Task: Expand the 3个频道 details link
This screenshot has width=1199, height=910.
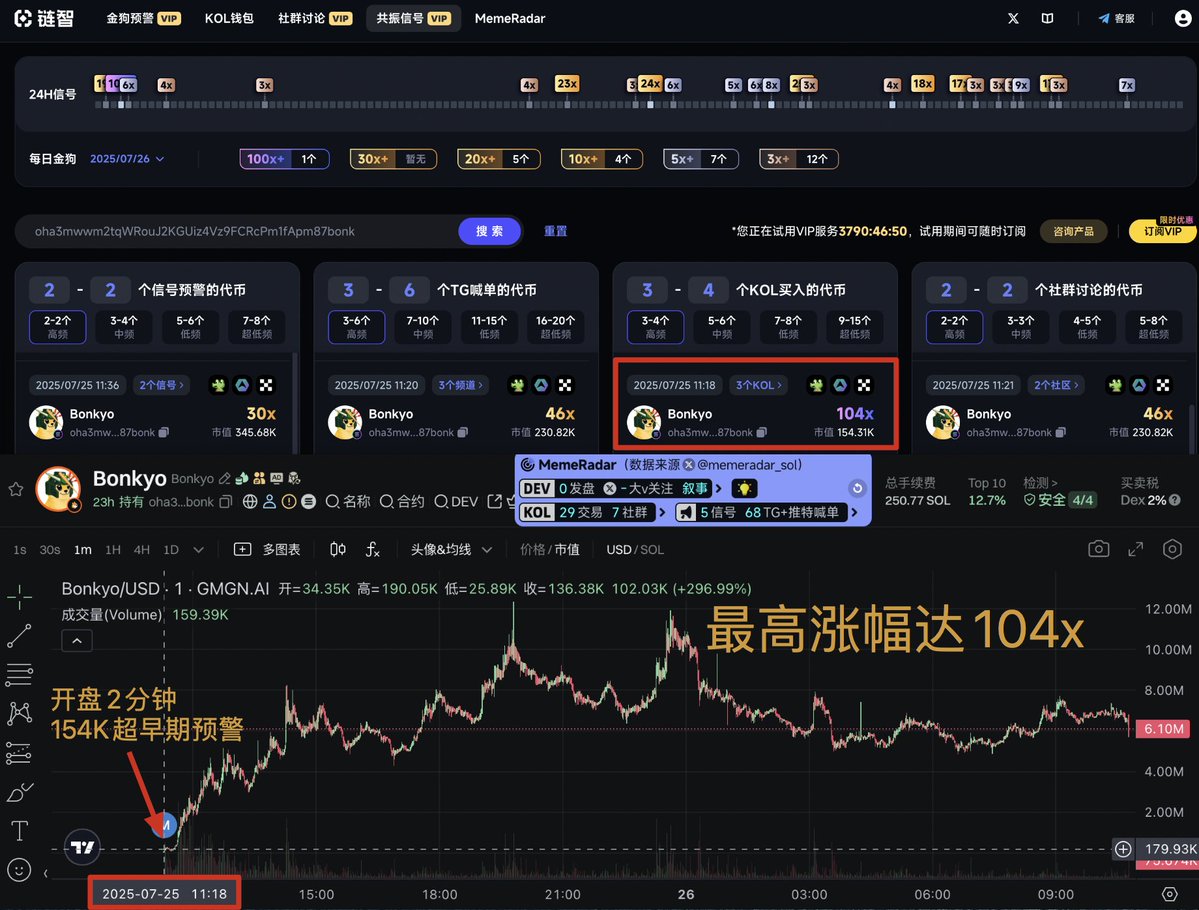Action: tap(460, 385)
